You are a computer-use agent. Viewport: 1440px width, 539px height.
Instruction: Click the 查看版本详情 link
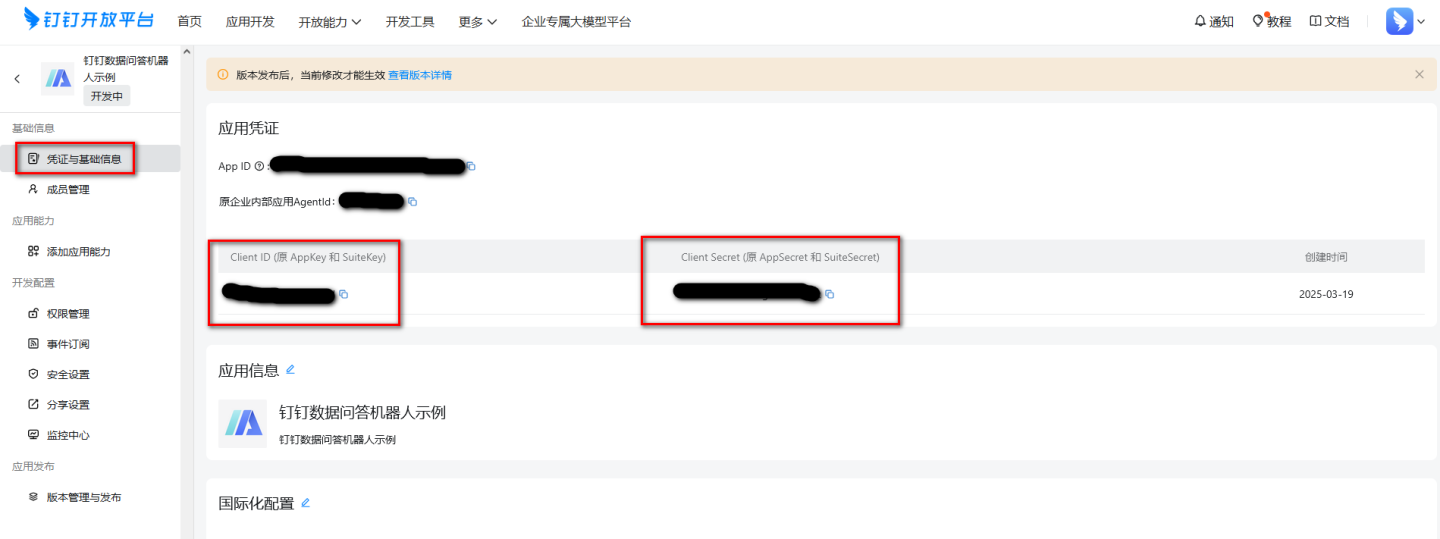420,75
